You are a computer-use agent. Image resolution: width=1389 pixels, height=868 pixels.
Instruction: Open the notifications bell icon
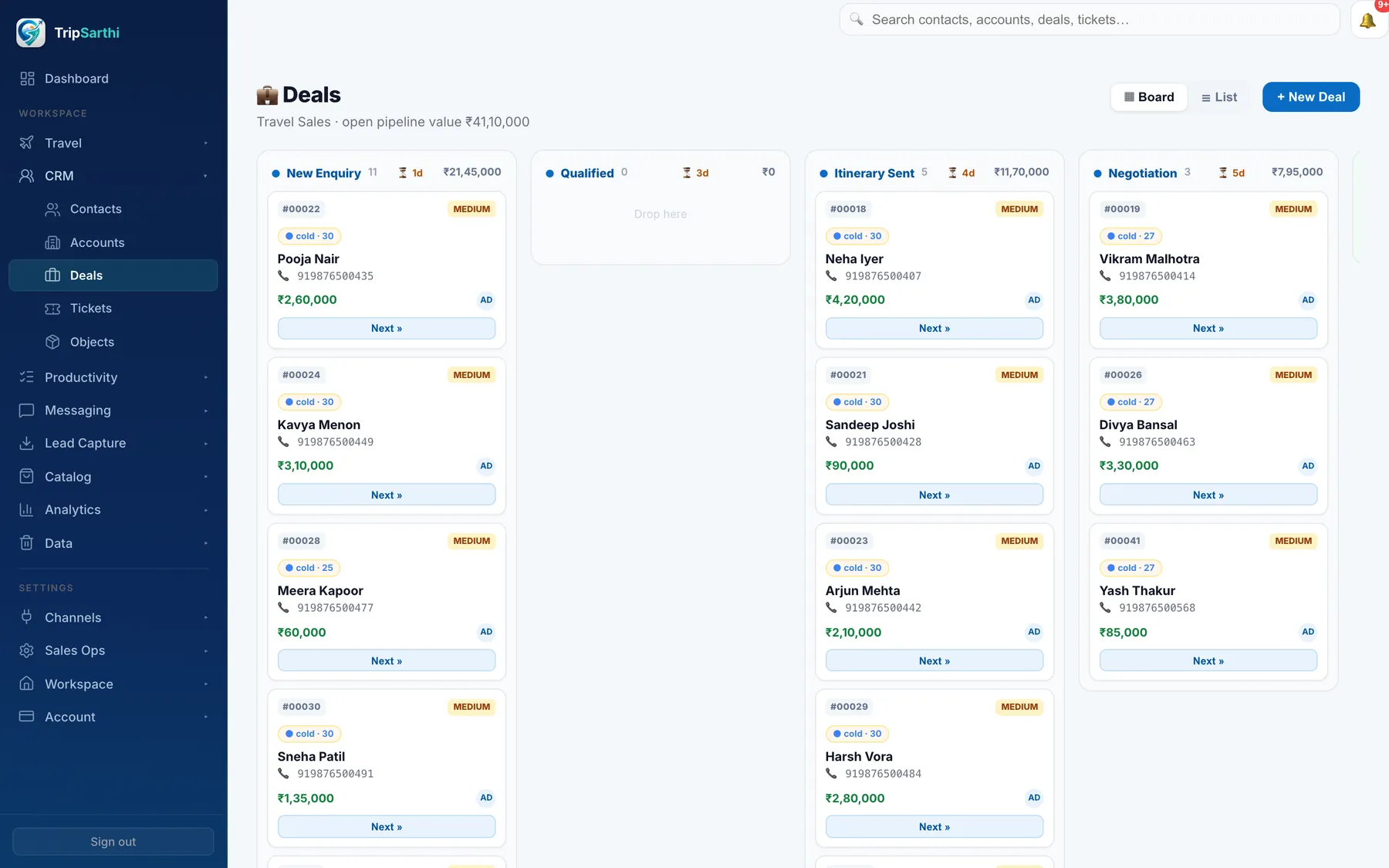pos(1367,21)
